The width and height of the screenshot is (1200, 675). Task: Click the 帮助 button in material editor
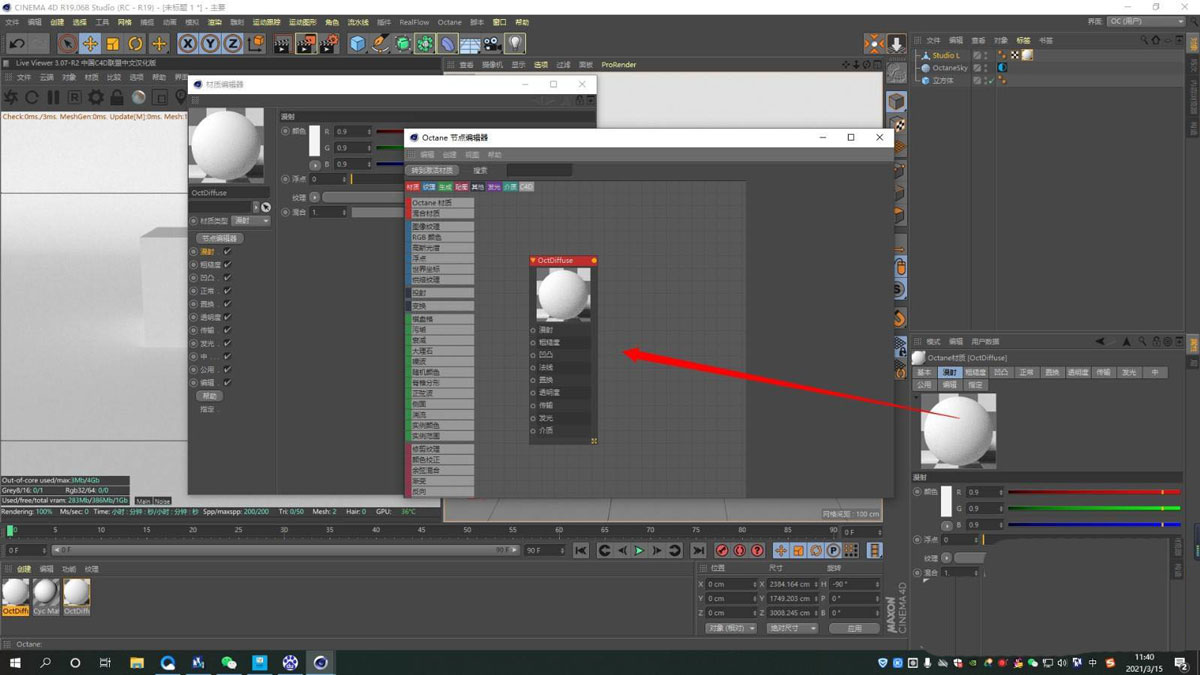point(209,396)
